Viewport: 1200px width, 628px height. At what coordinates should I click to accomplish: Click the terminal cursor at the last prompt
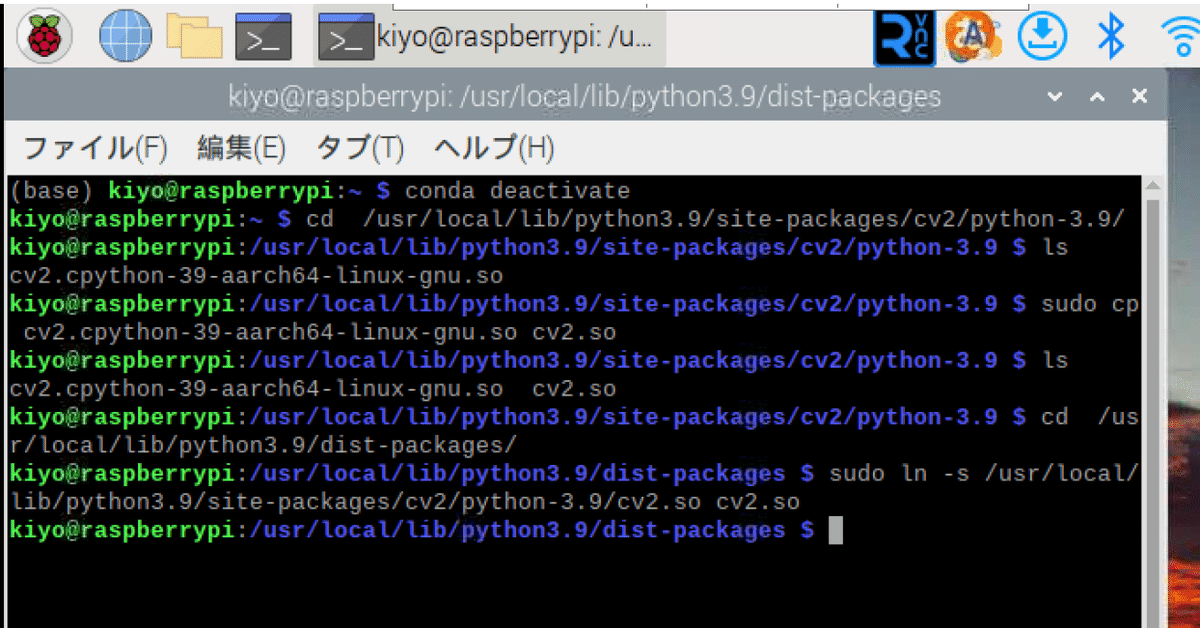pos(836,530)
